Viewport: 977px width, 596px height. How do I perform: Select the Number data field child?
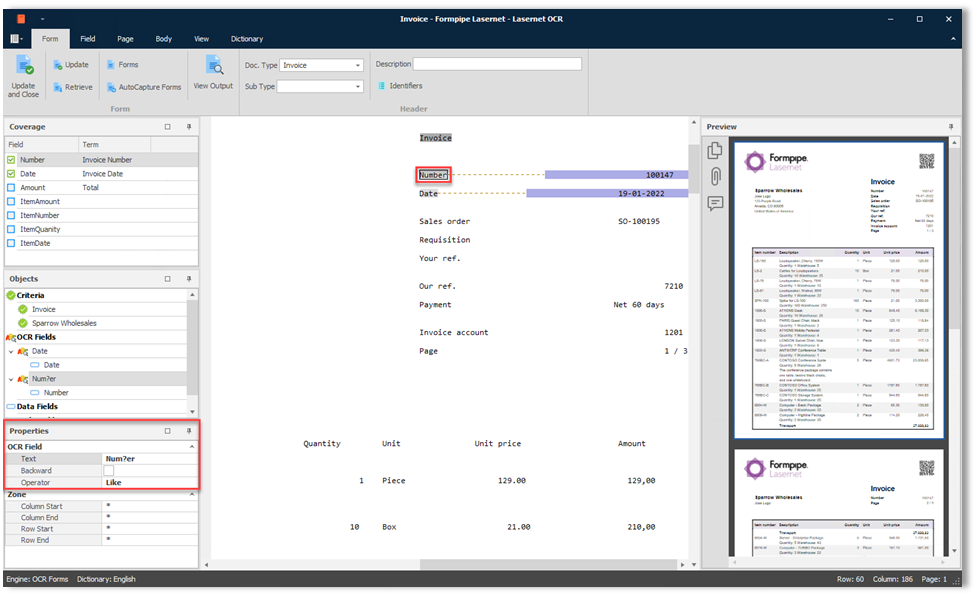click(56, 393)
